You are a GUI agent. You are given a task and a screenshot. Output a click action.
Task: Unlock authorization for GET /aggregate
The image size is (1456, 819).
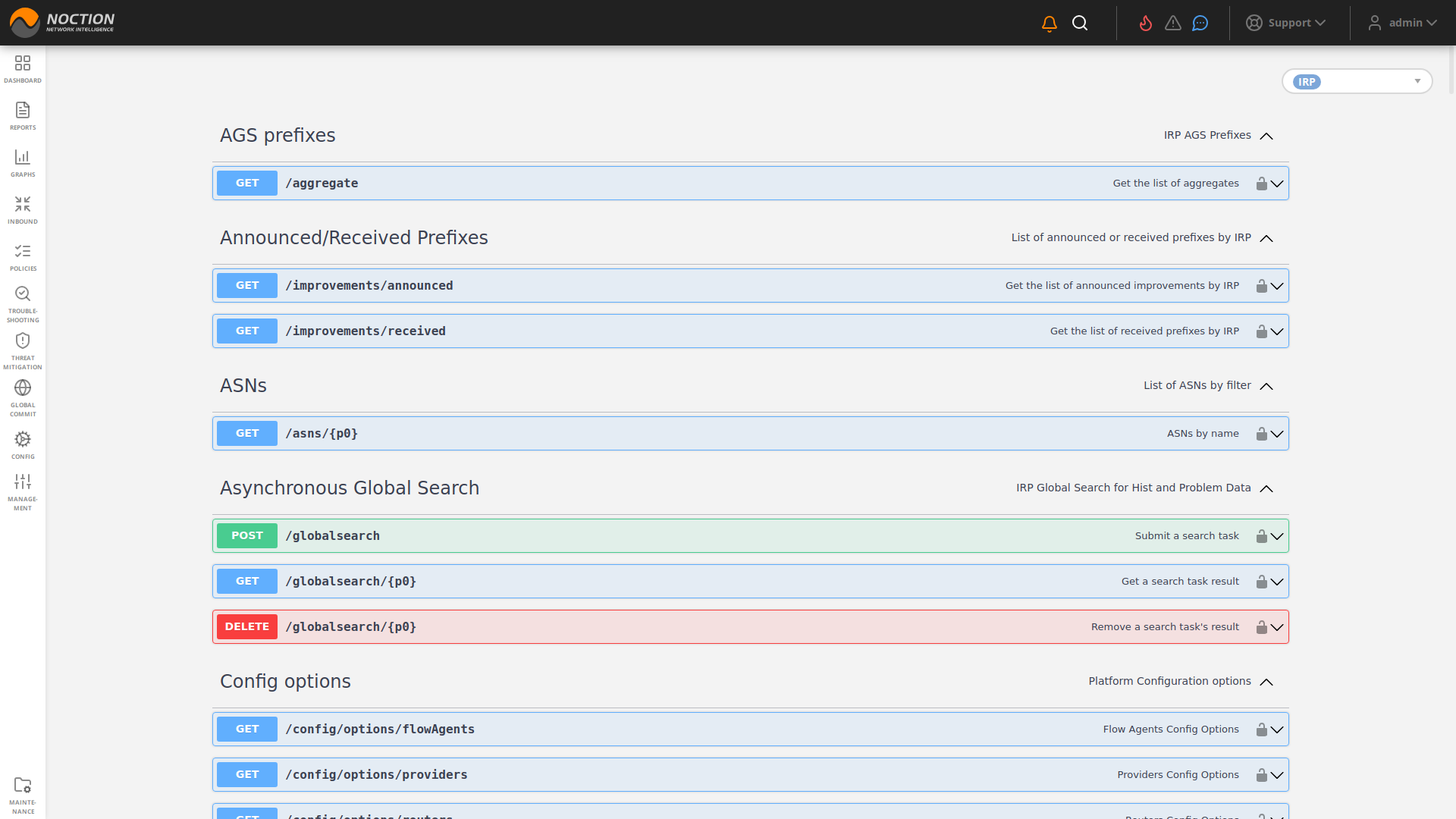click(x=1260, y=183)
